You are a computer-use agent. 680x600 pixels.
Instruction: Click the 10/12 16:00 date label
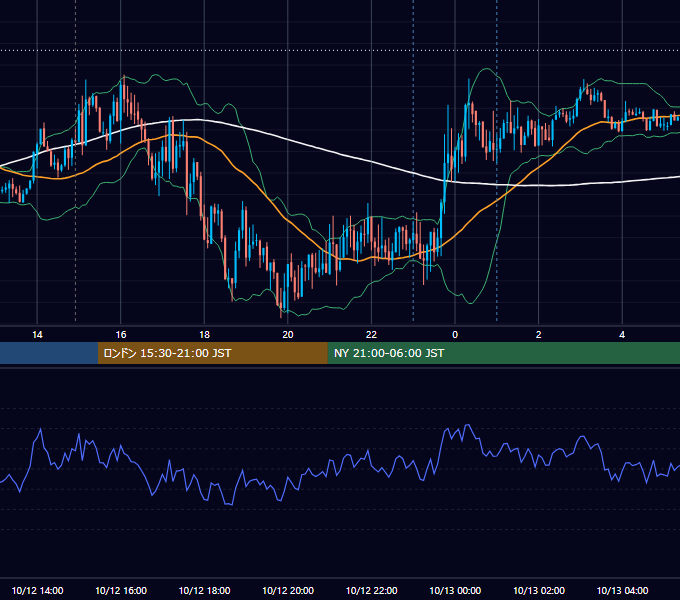(x=121, y=590)
